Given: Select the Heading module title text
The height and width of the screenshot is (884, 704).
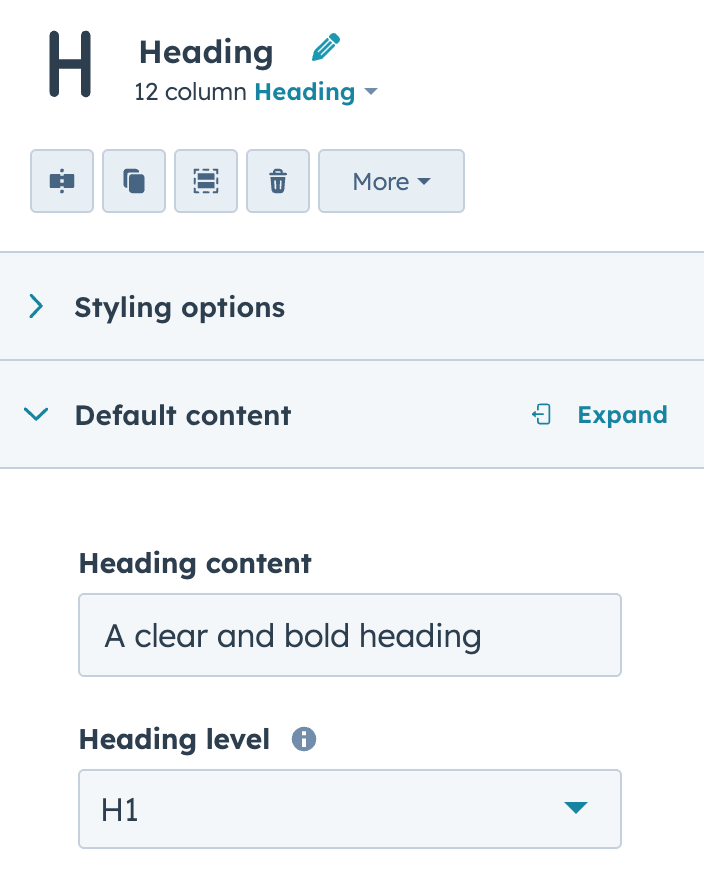Looking at the screenshot, I should 205,52.
